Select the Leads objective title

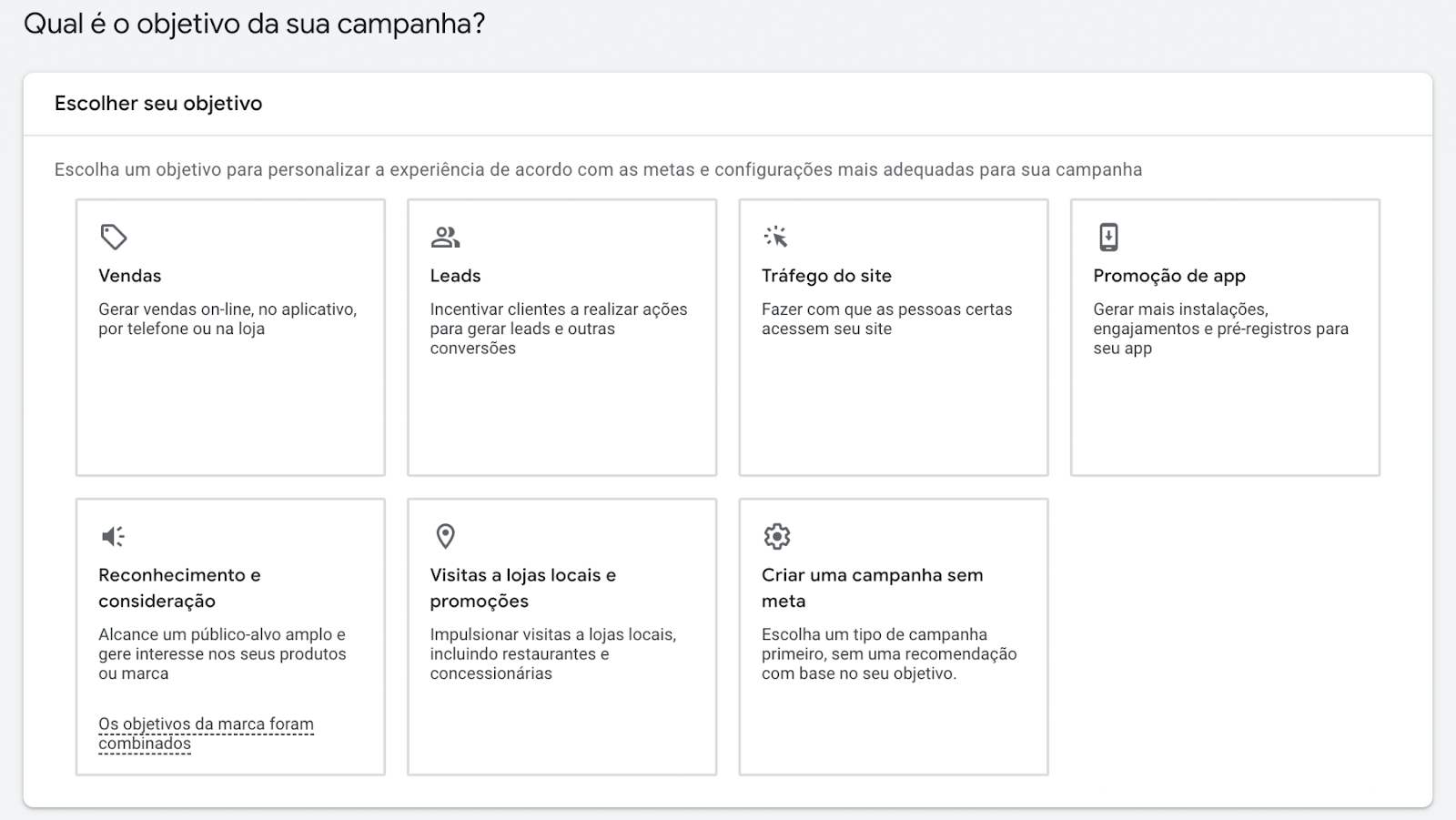tap(455, 276)
